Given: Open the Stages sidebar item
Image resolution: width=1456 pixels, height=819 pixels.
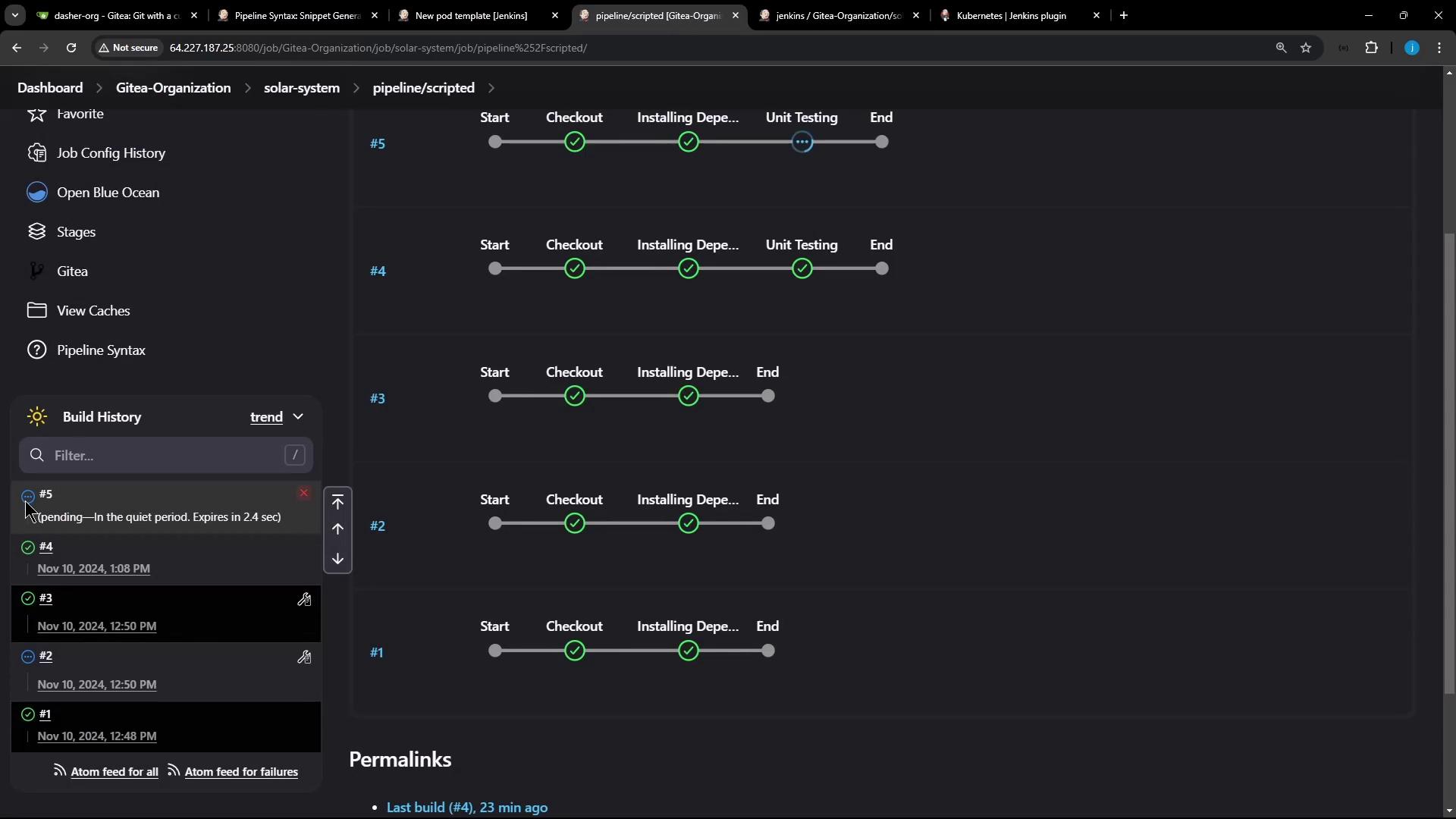Looking at the screenshot, I should [x=76, y=232].
